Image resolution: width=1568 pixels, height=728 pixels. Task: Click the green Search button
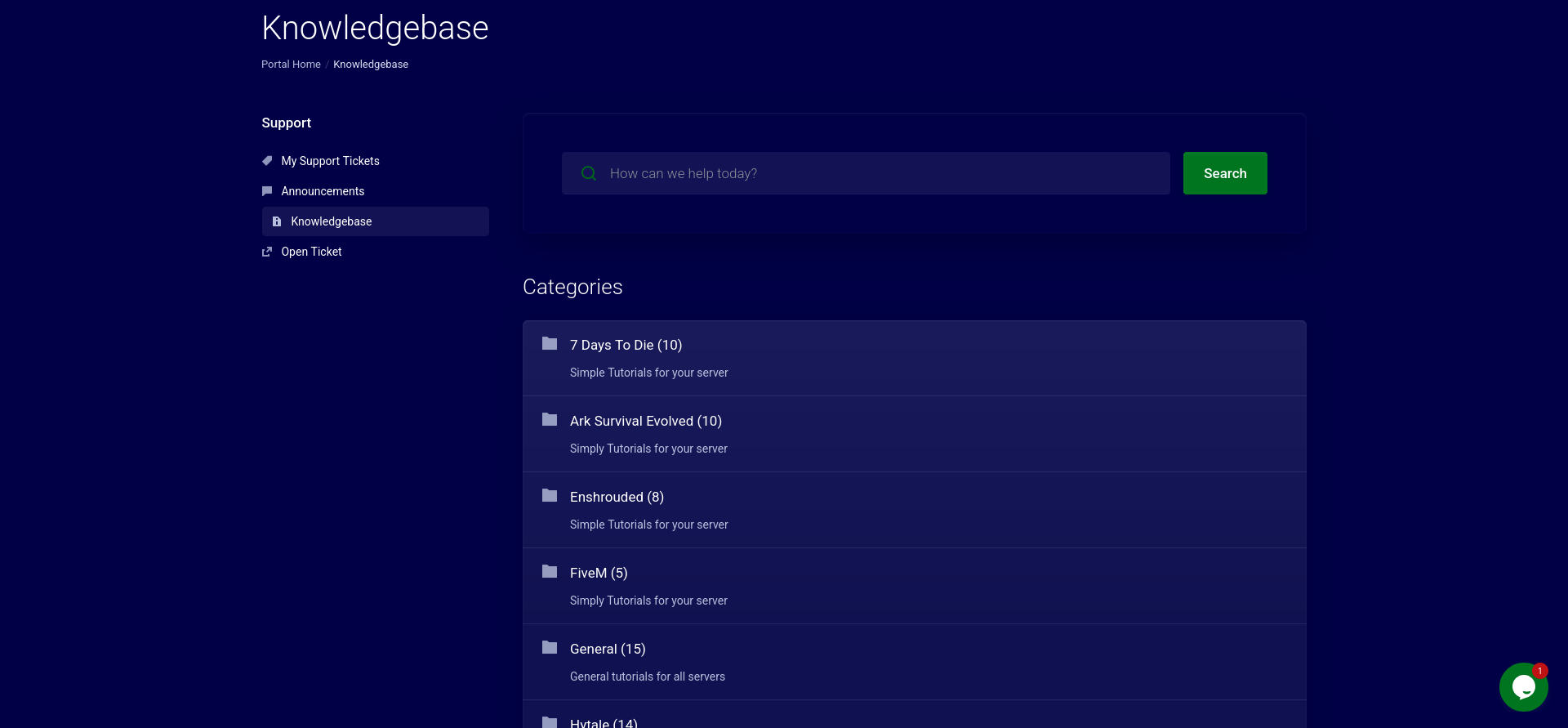(x=1225, y=173)
